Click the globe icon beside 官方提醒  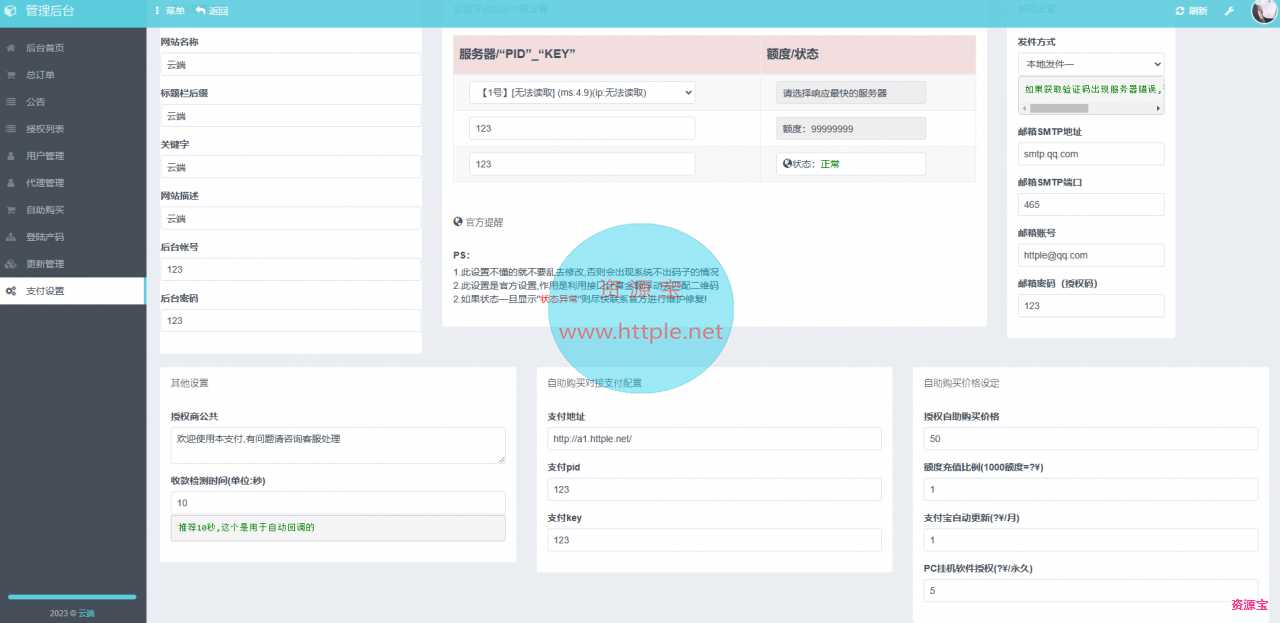tap(458, 222)
